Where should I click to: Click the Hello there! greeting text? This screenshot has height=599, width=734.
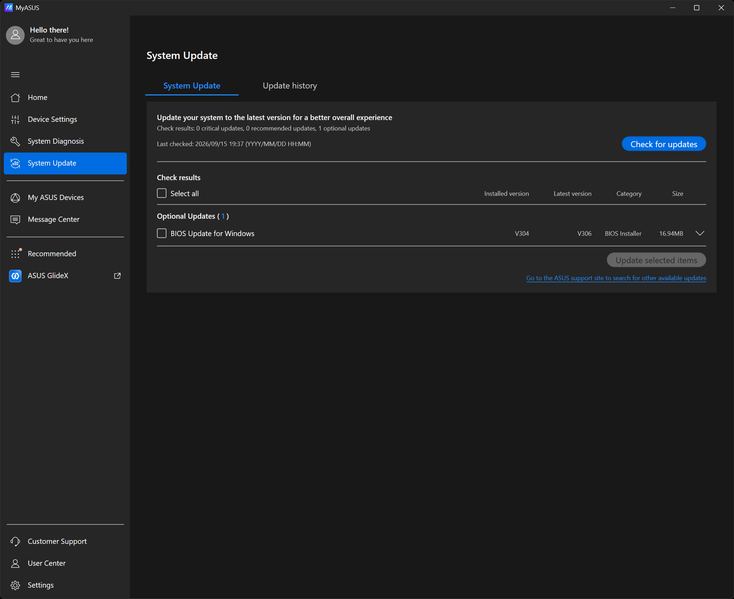49,30
